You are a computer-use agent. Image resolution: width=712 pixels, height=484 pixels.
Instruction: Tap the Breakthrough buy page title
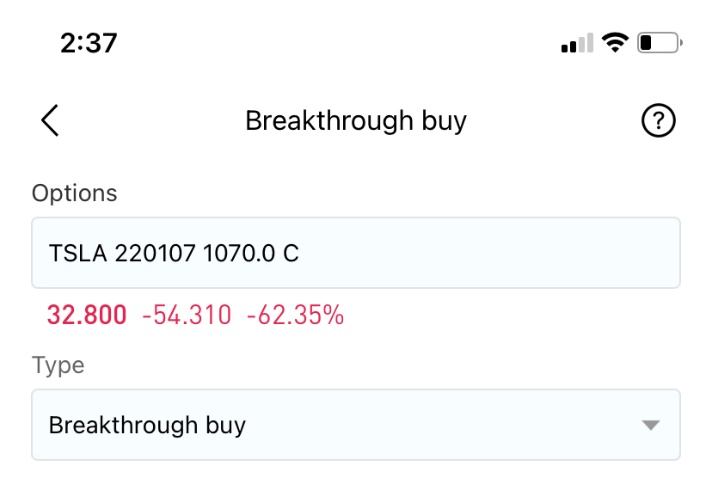coord(356,121)
